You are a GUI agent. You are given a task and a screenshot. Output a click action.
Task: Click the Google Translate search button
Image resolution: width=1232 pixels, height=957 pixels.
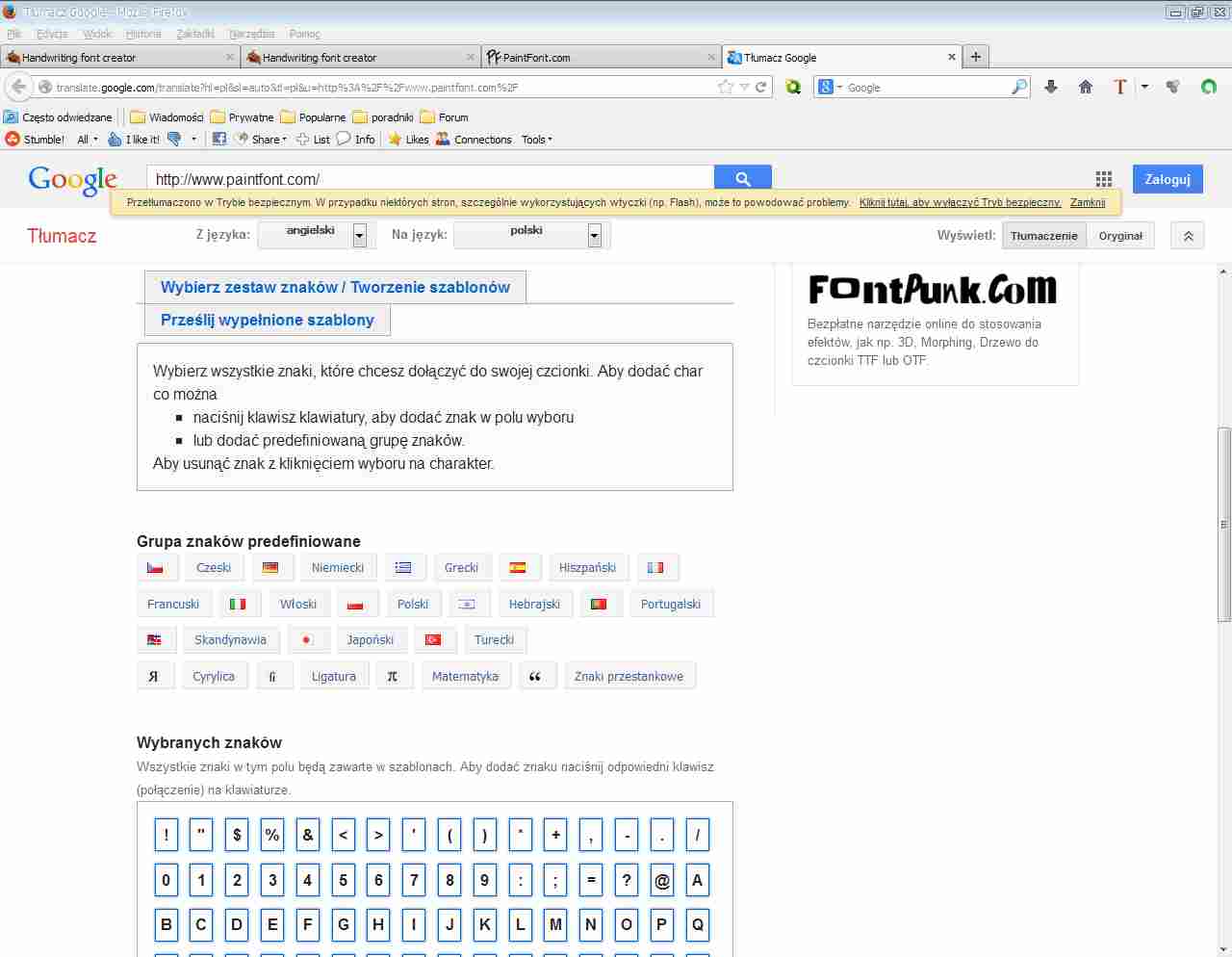(x=742, y=179)
